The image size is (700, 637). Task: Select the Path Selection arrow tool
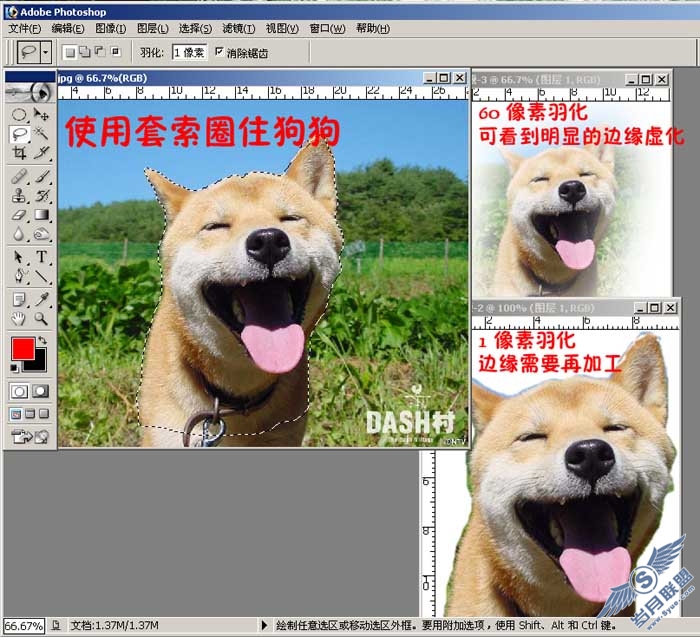(x=19, y=257)
